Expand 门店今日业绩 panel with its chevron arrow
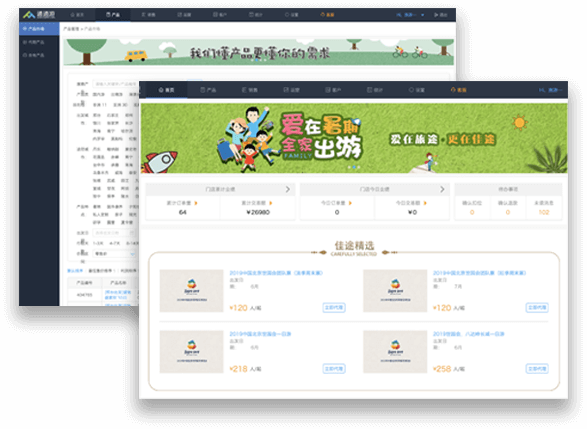Image resolution: width=587 pixels, height=429 pixels. (442, 189)
